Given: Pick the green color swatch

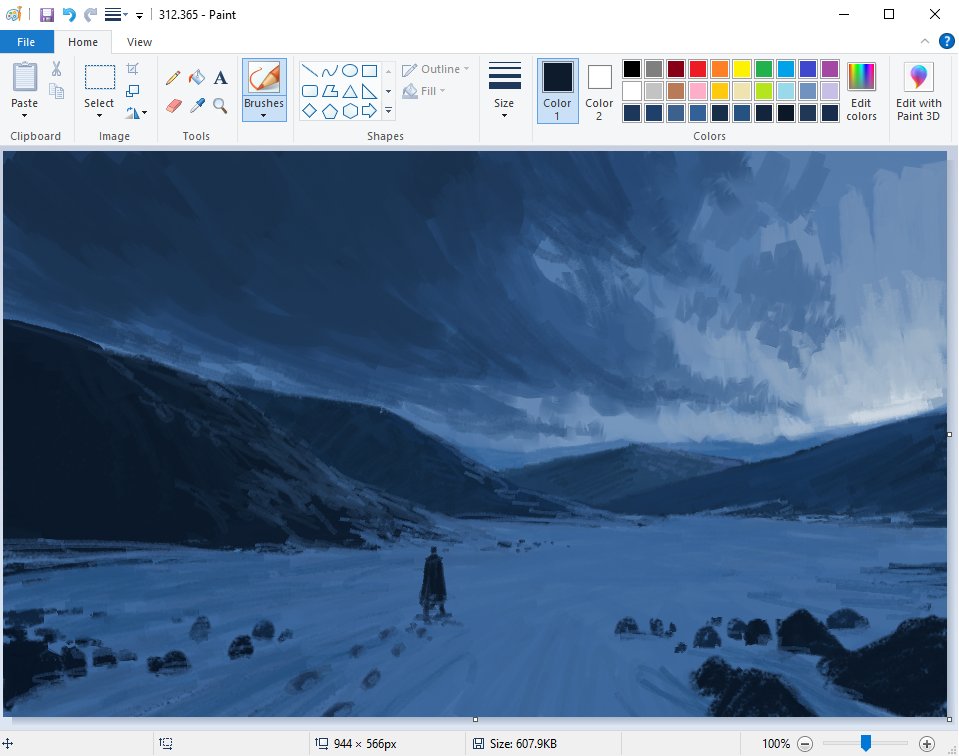Looking at the screenshot, I should (764, 69).
